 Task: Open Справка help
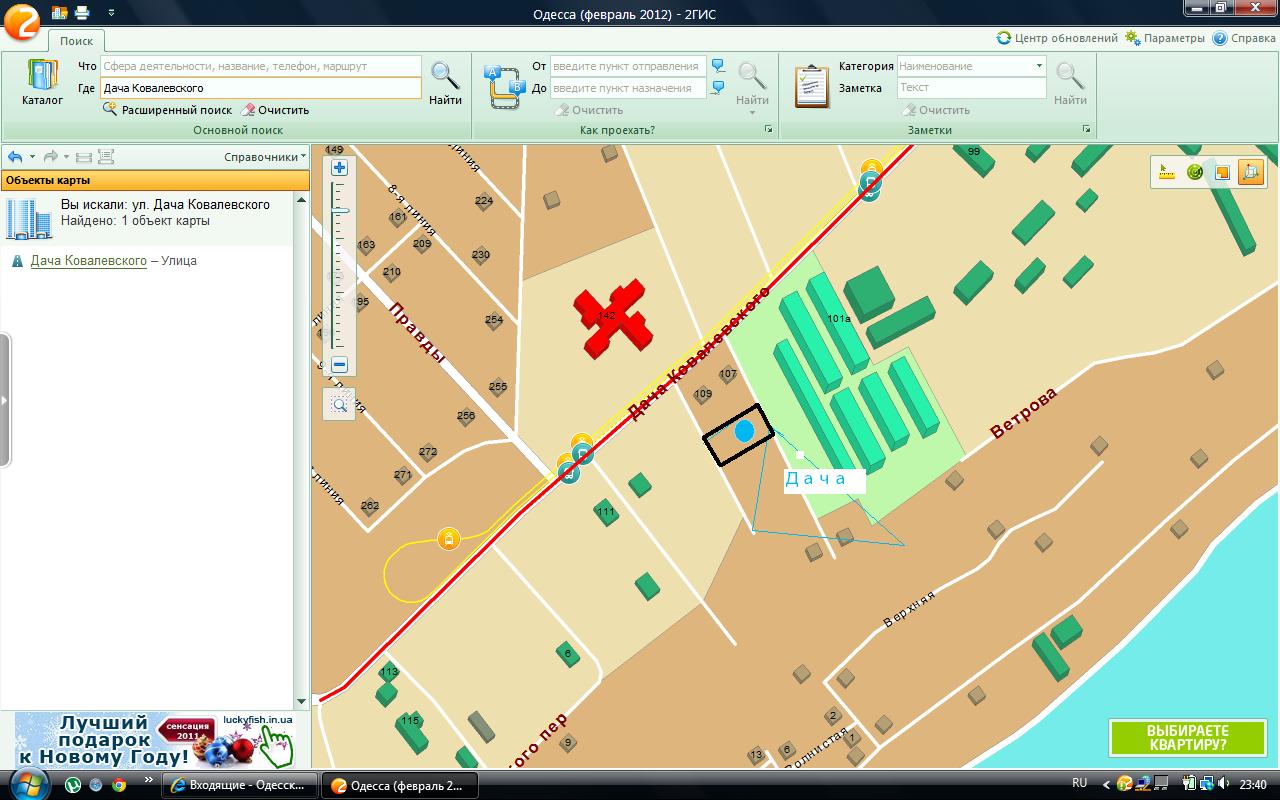pyautogui.click(x=1244, y=38)
